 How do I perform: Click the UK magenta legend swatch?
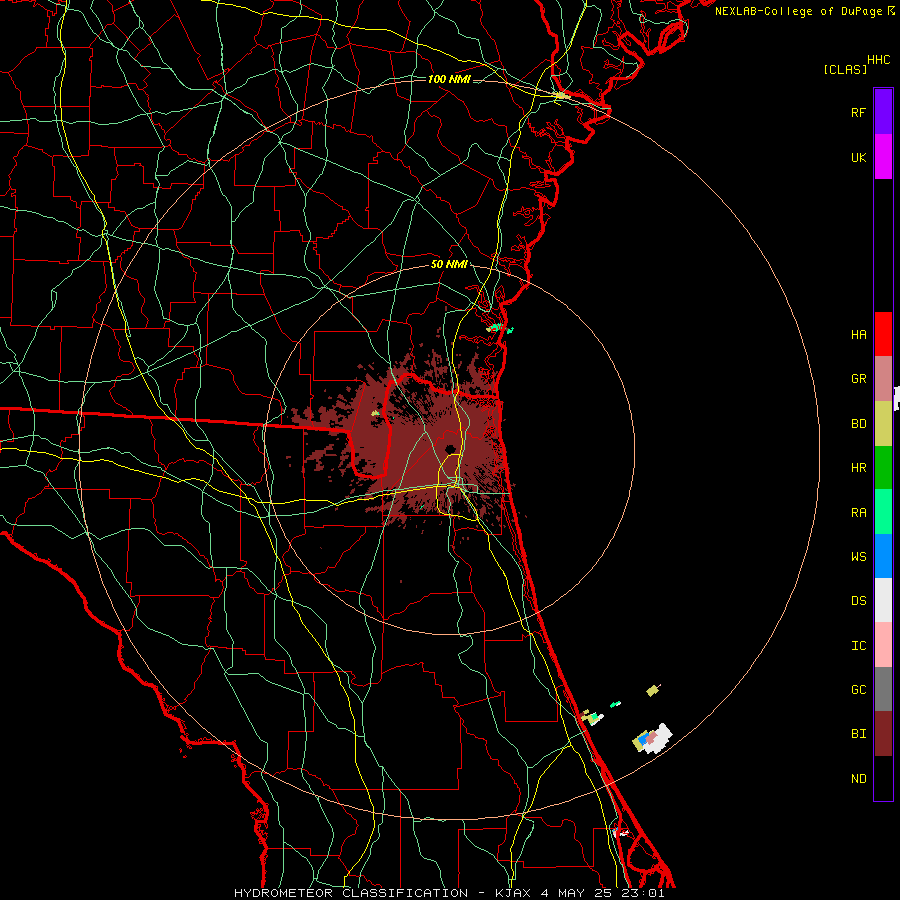883,157
